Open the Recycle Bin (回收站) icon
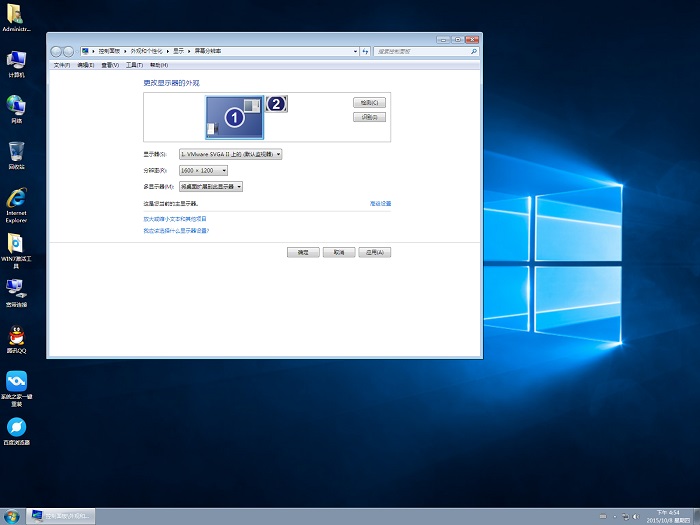Image resolution: width=700 pixels, height=525 pixels. (x=16, y=152)
